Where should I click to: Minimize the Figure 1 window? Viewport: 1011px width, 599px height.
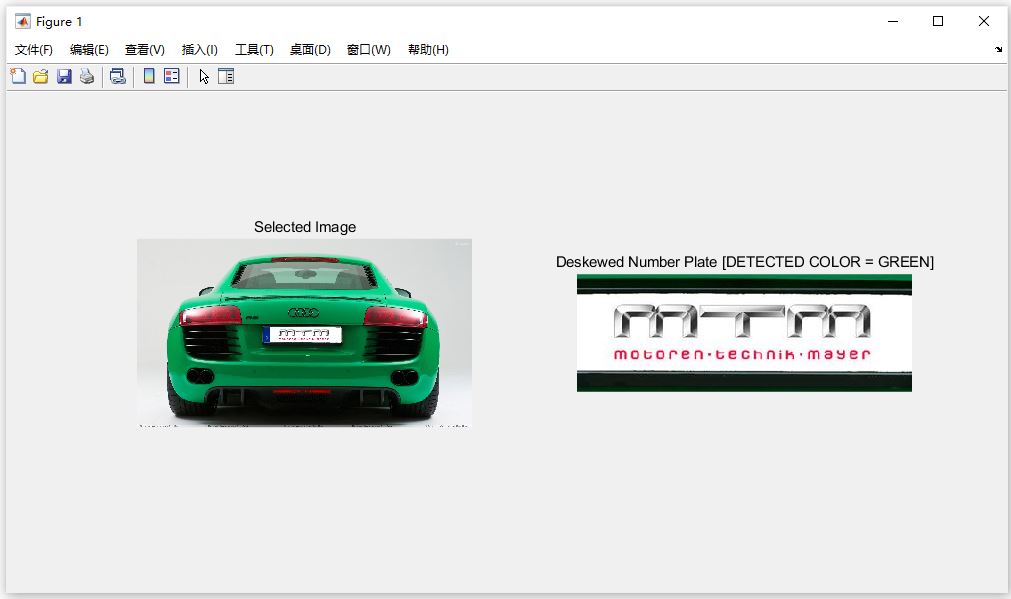[x=893, y=21]
